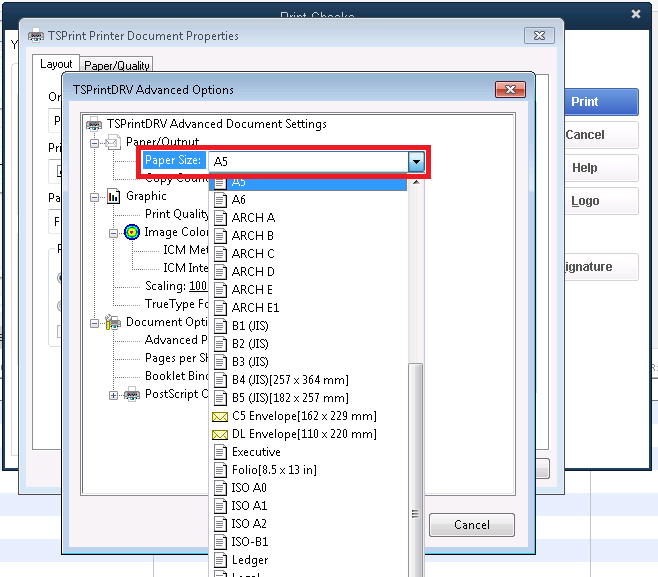Click the page icon next to Executive
Screen dimensions: 658x577
[x=220, y=452]
